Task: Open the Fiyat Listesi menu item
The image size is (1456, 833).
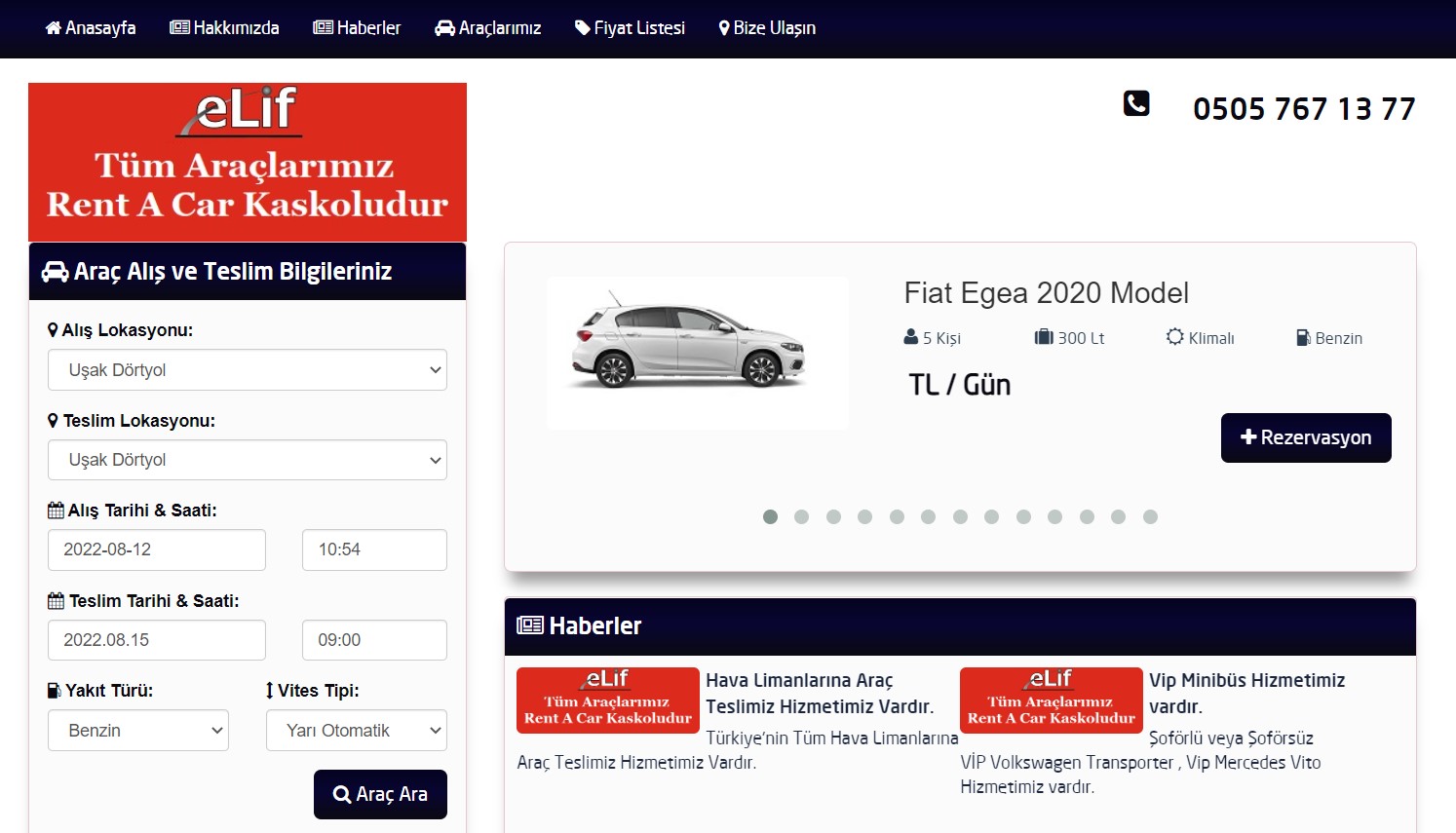Action: tap(630, 28)
